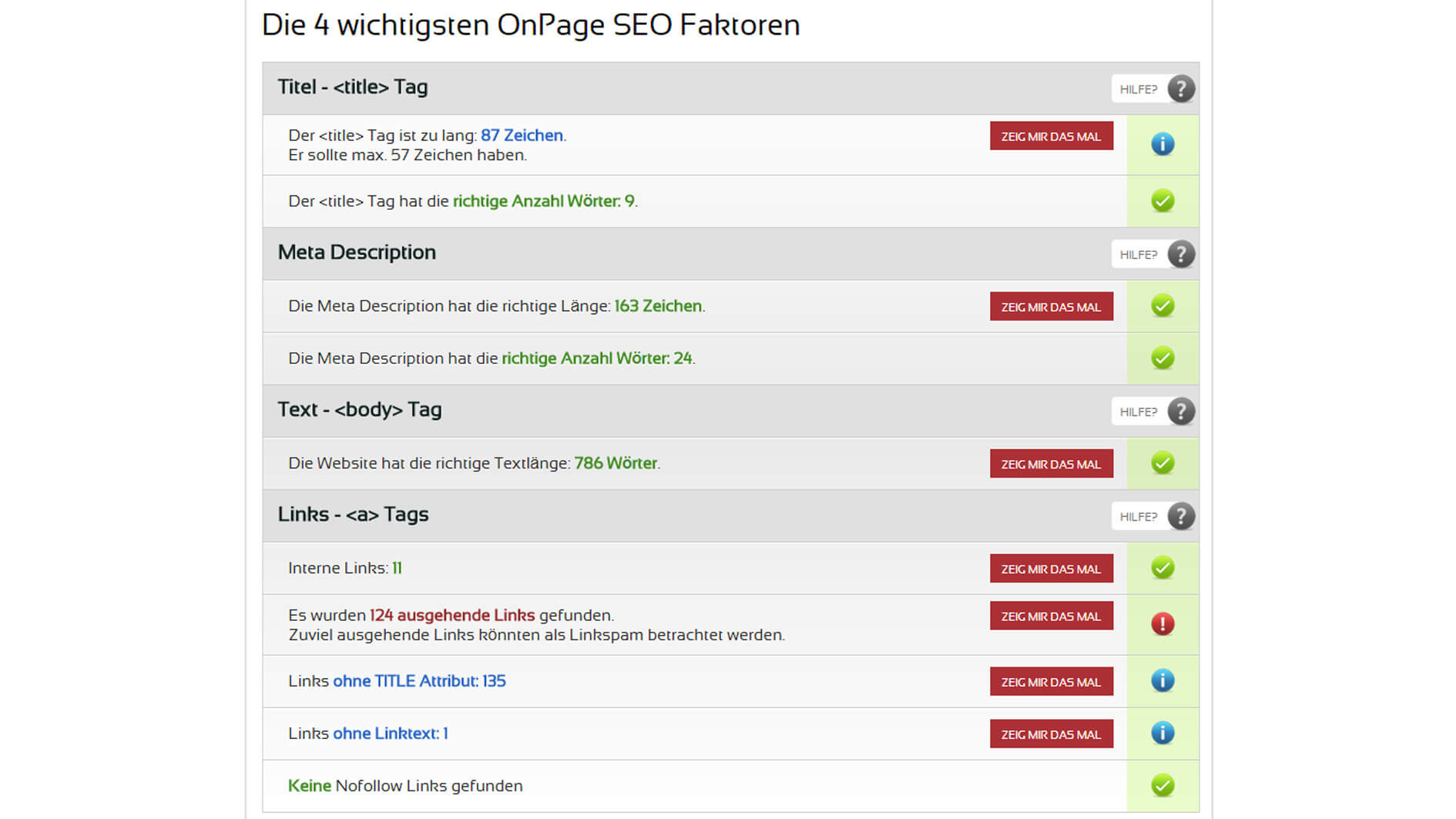
Task: Open help icon beside Meta Description heading
Action: 1180,254
